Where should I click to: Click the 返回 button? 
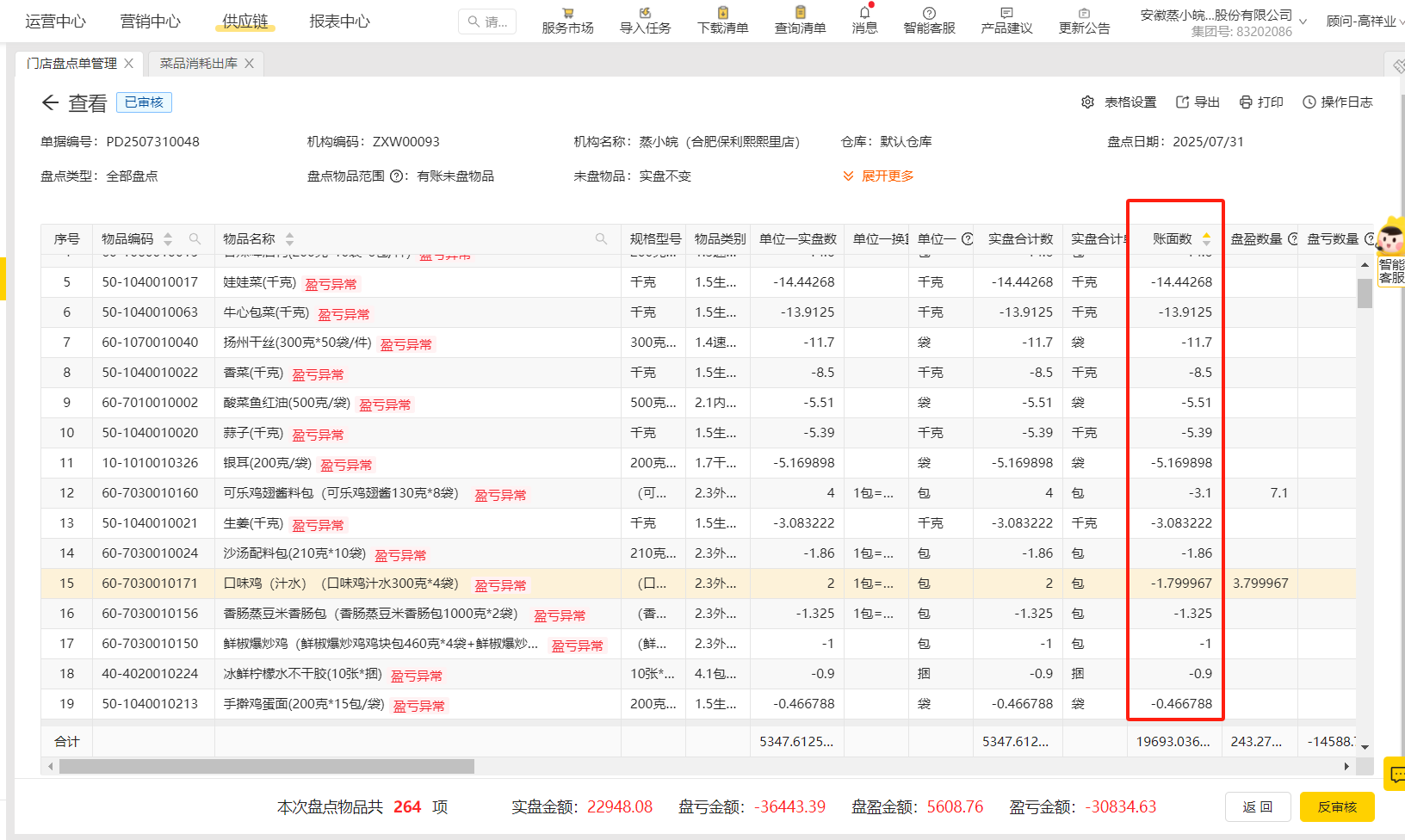1257,807
